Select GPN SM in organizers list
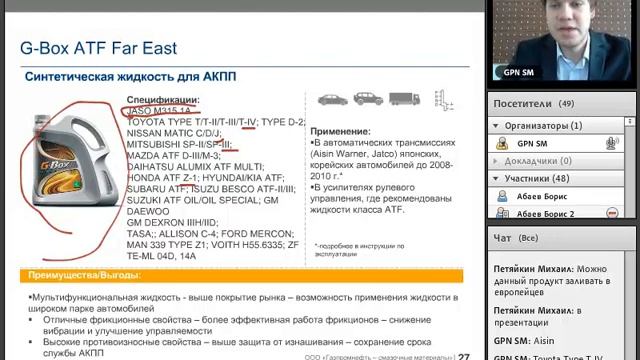This screenshot has height=360, width=640. coord(556,144)
